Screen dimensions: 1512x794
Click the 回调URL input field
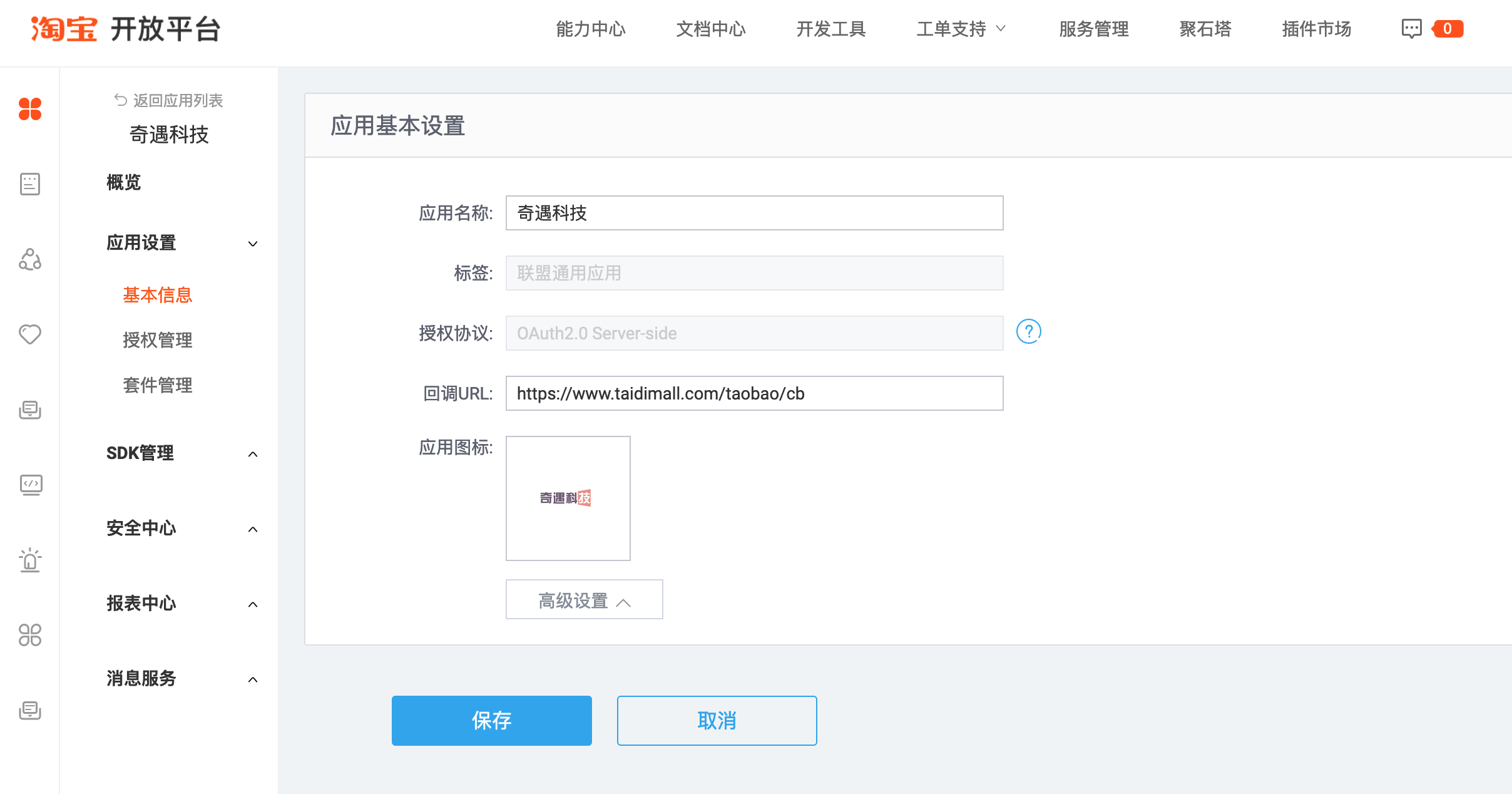[x=754, y=393]
